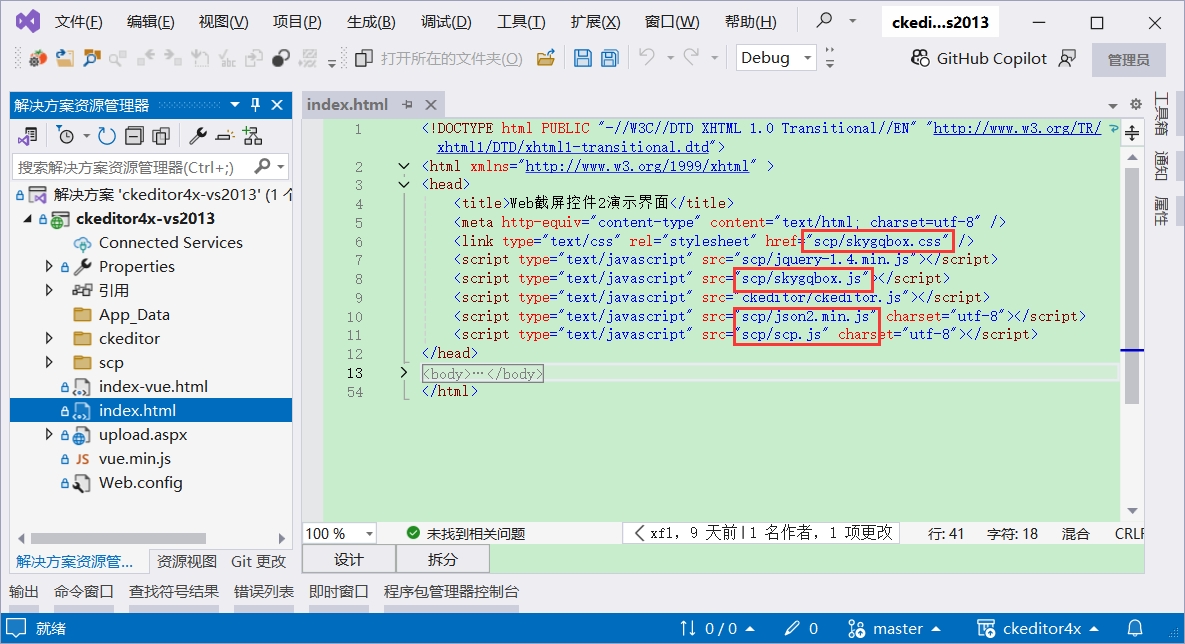The image size is (1185, 644).
Task: Click the 设计 view button
Action: [x=348, y=559]
